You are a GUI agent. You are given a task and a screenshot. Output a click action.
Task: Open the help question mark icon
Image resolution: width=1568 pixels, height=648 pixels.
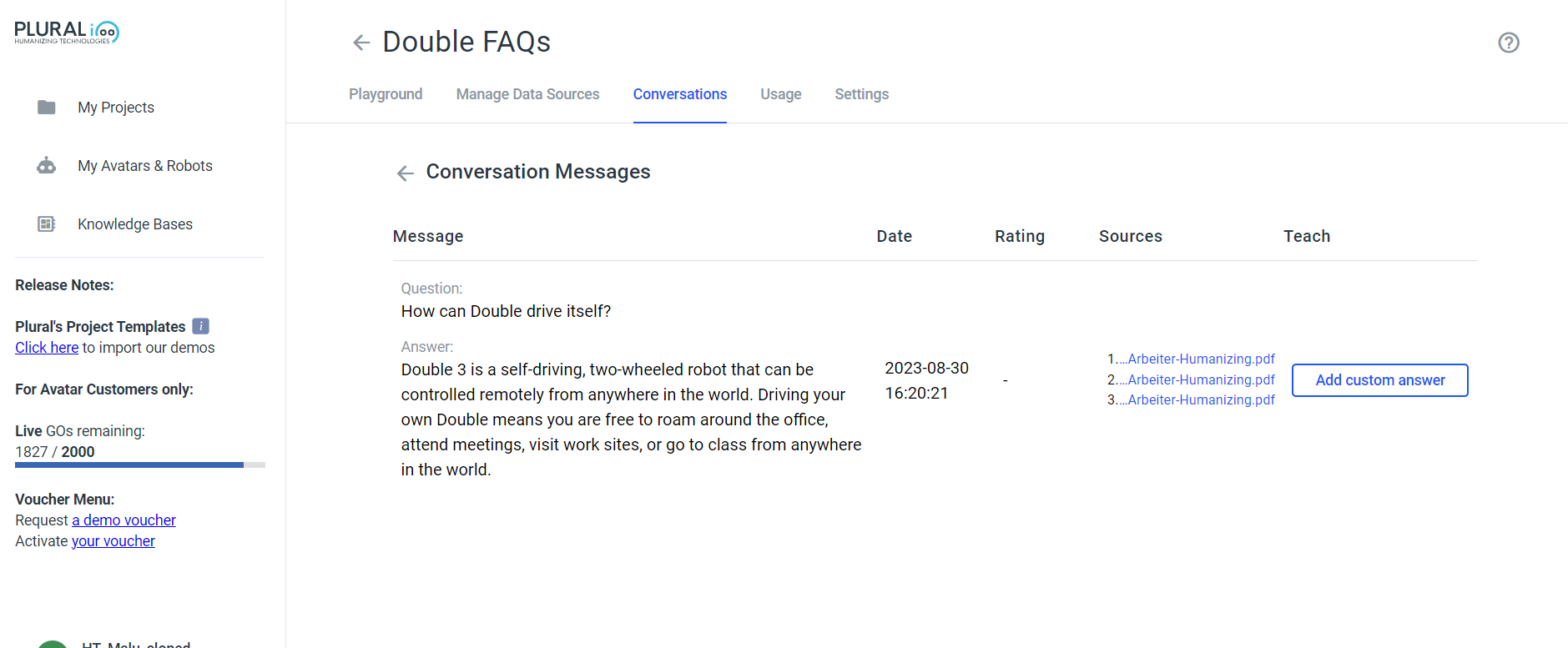pyautogui.click(x=1509, y=43)
